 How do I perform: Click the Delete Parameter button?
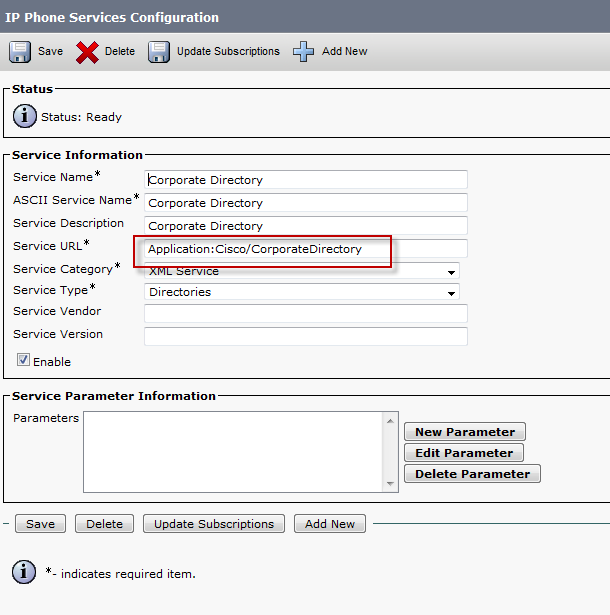[x=472, y=474]
